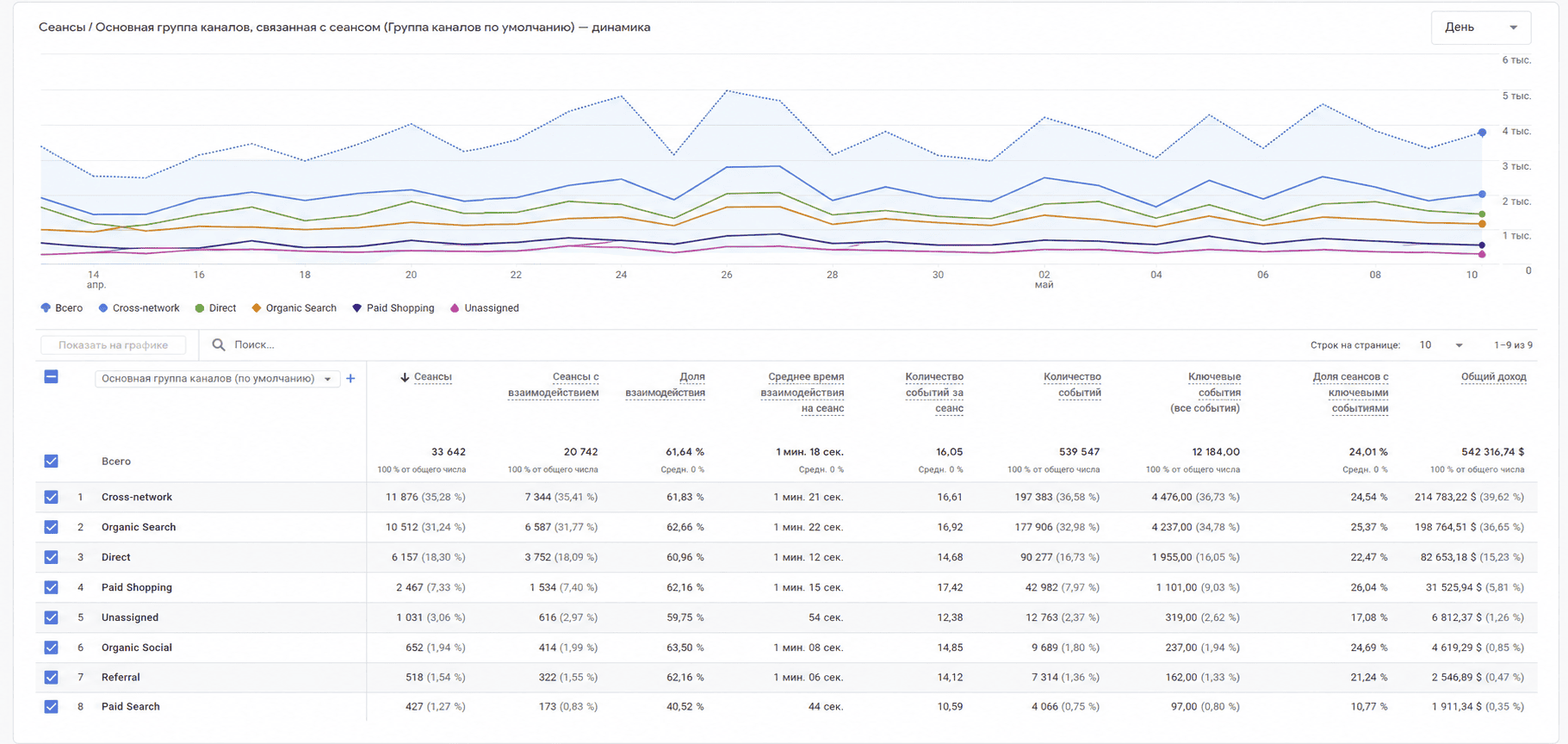Viewport: 1568px width, 744px height.
Task: Sort by Доля взаимодействия column header
Action: pyautogui.click(x=665, y=385)
